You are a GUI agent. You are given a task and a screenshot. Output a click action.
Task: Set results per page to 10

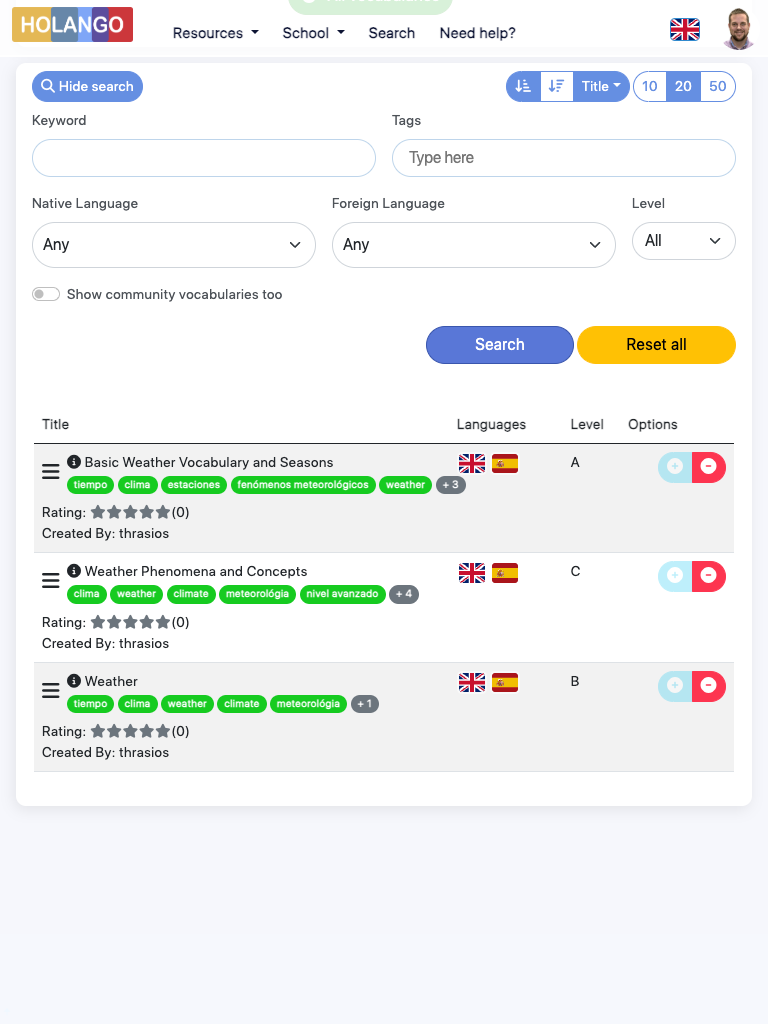tap(650, 87)
